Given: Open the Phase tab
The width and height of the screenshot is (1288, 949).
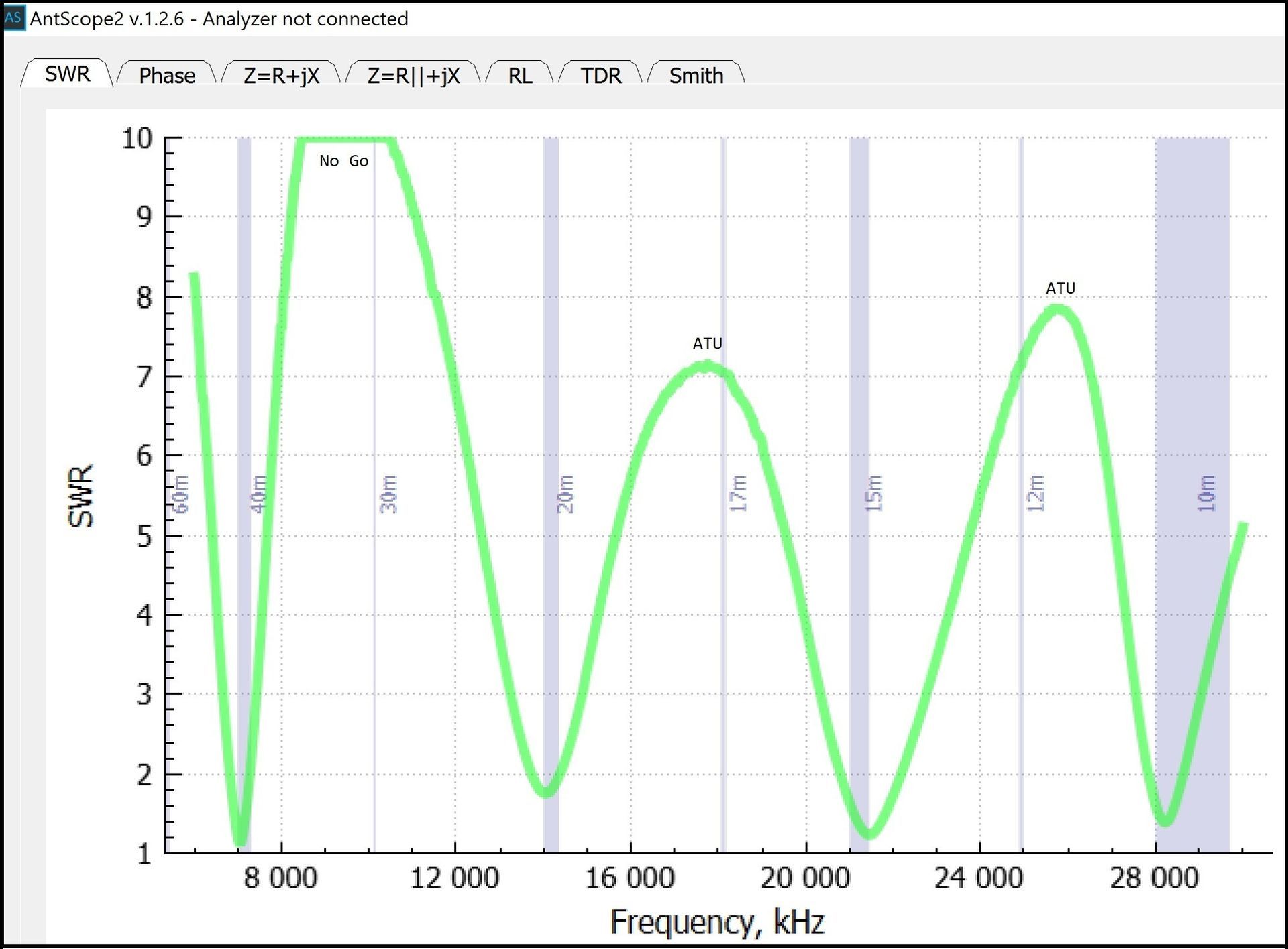Looking at the screenshot, I should click(167, 75).
